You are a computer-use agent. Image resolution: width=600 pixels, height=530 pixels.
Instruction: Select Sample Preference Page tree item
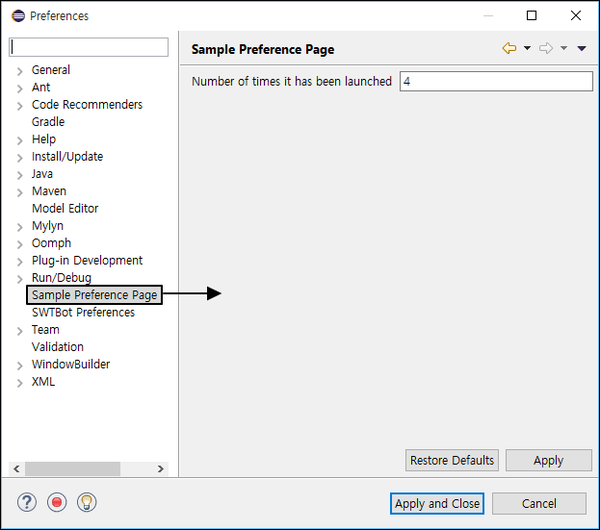pos(95,295)
